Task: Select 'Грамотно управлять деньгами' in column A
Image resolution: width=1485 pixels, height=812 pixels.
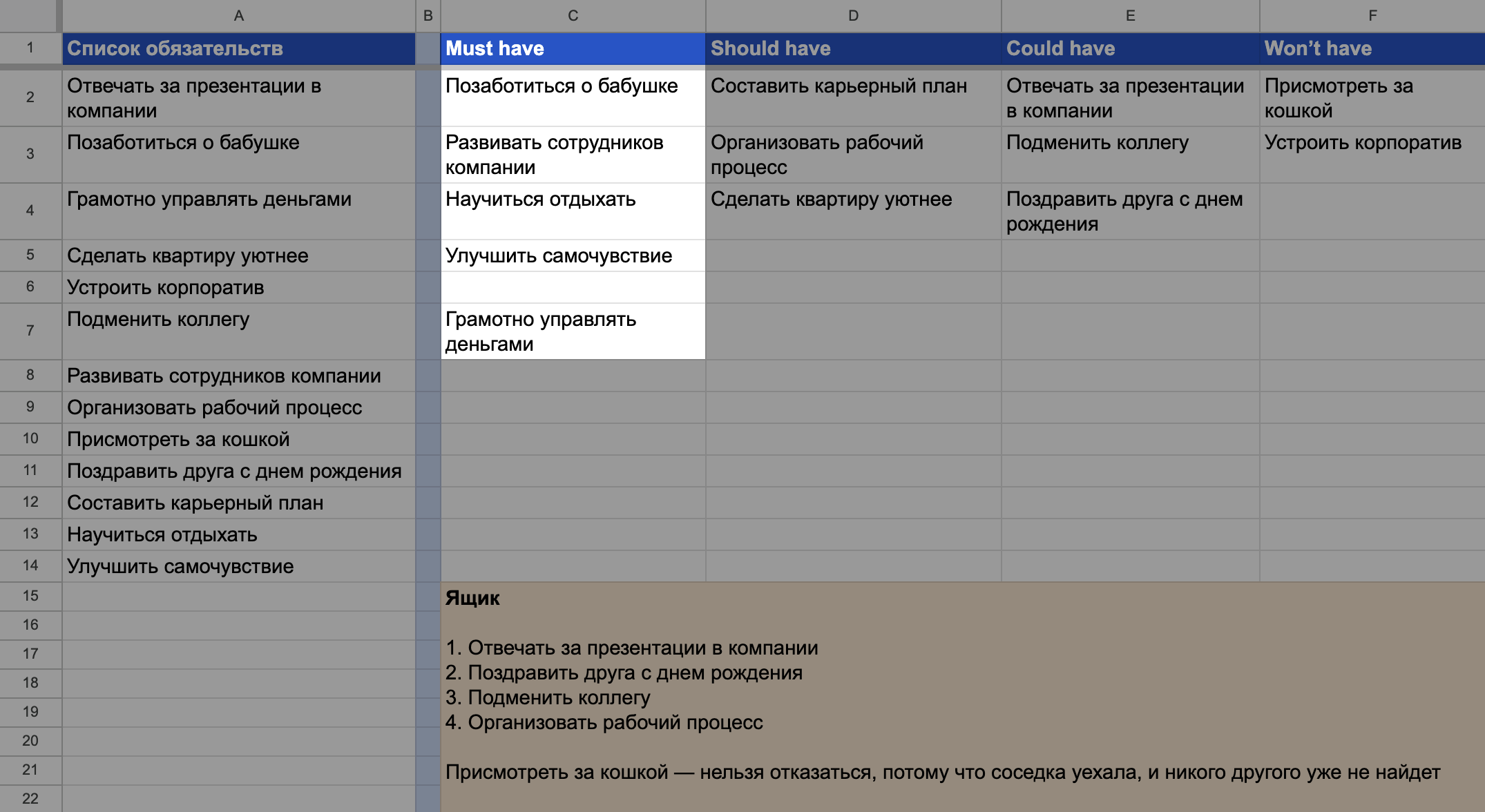Action: pyautogui.click(x=239, y=211)
